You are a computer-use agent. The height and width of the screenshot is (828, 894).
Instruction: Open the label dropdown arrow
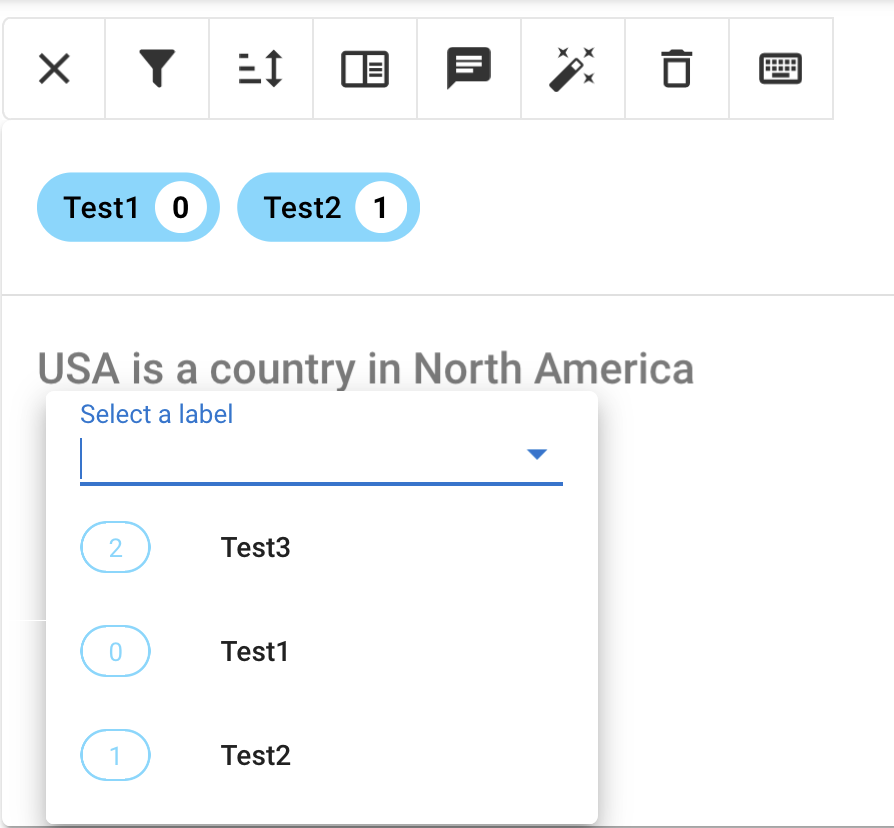pos(538,453)
